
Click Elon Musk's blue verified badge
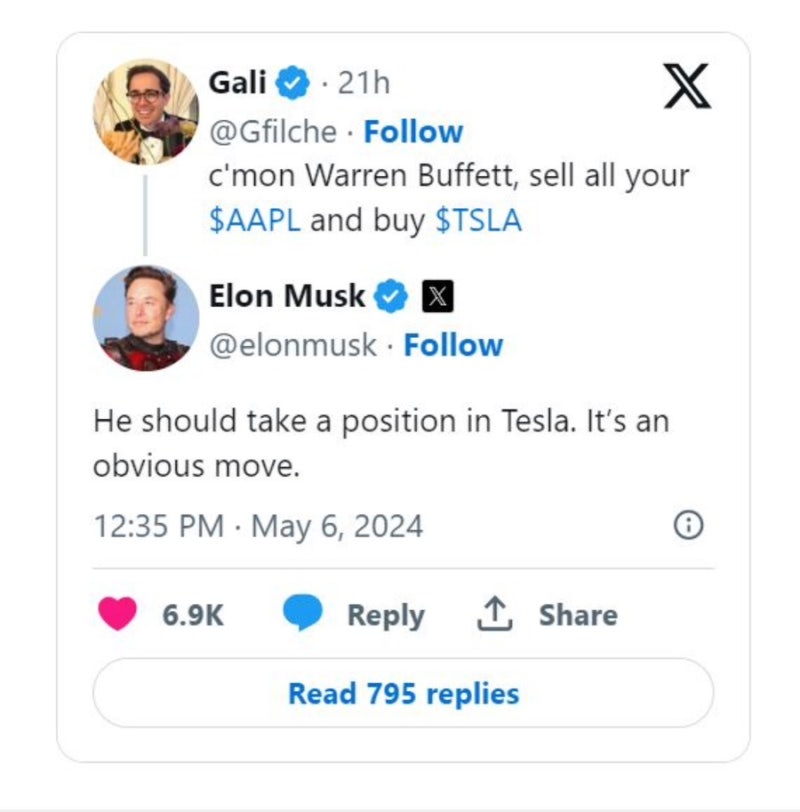(391, 296)
